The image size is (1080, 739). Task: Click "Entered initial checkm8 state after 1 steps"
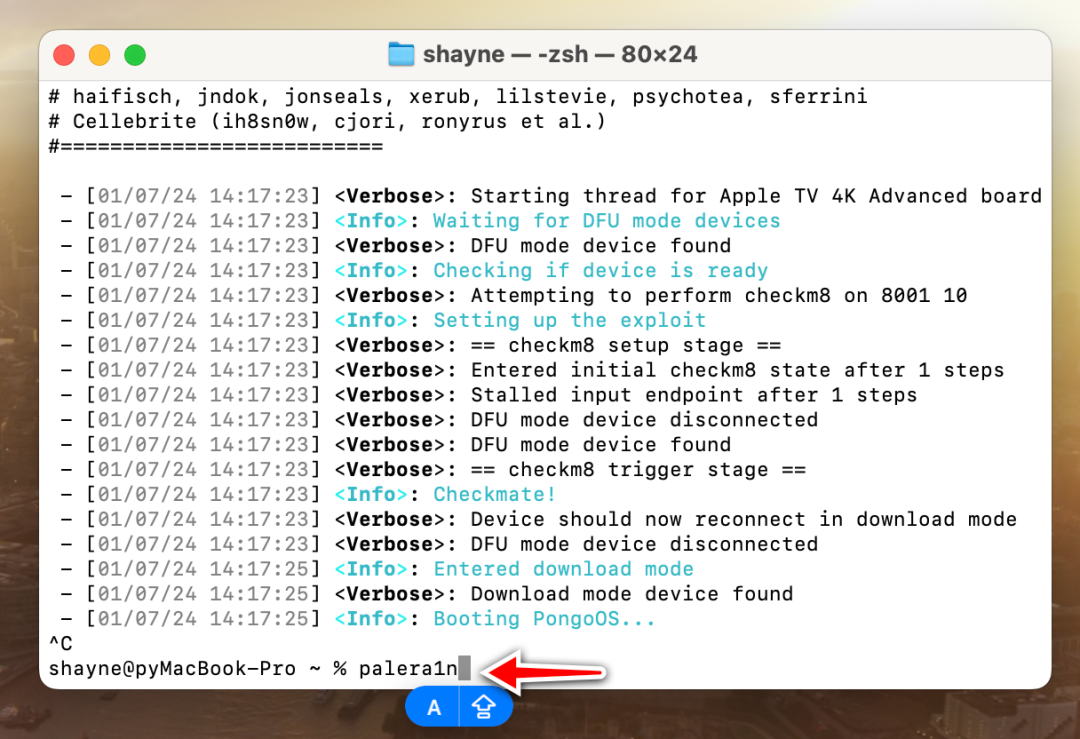737,370
